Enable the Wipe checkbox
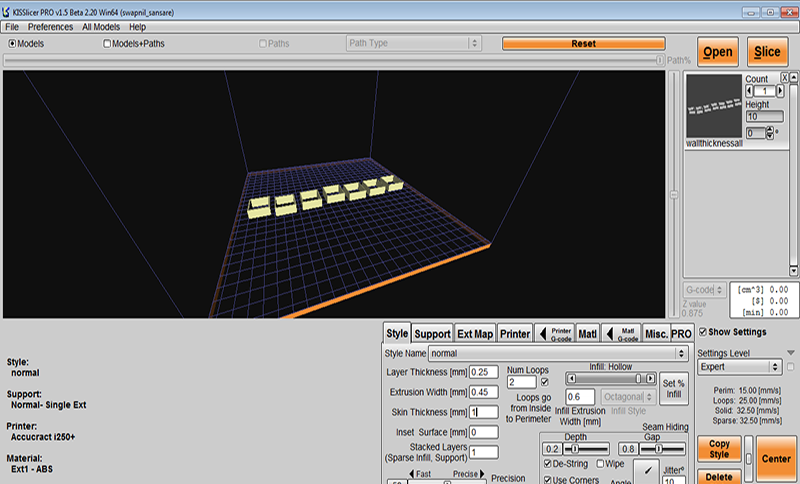Screen dimensions: 800x484 601,464
